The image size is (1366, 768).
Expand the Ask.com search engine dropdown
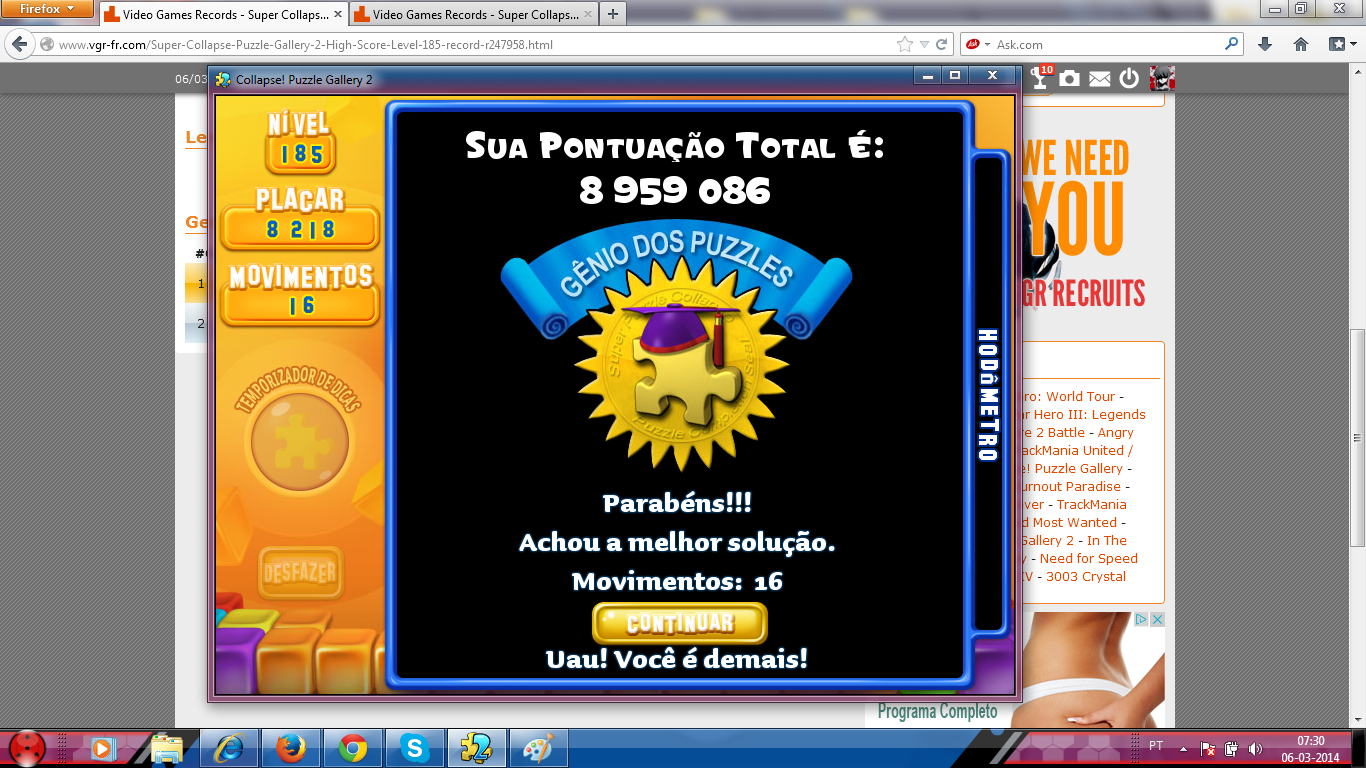987,44
